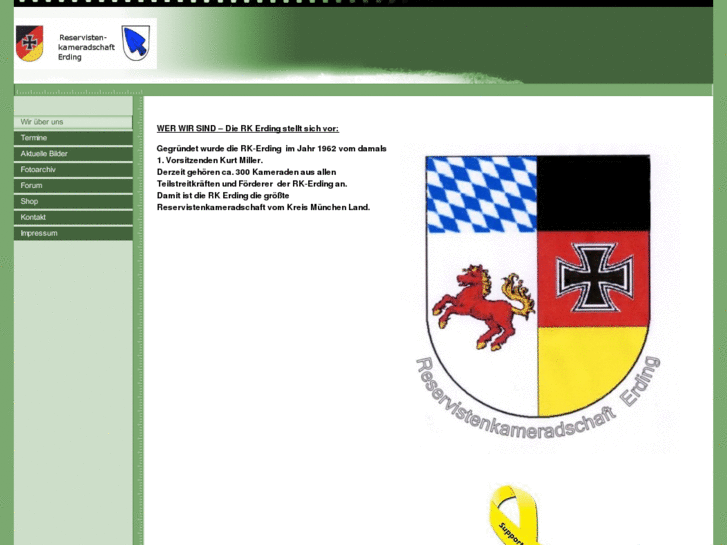Click the line 'Gegründet wurde die RK-Erding im Jahr 1962'
This screenshot has height=545, width=727.
[x=246, y=149]
